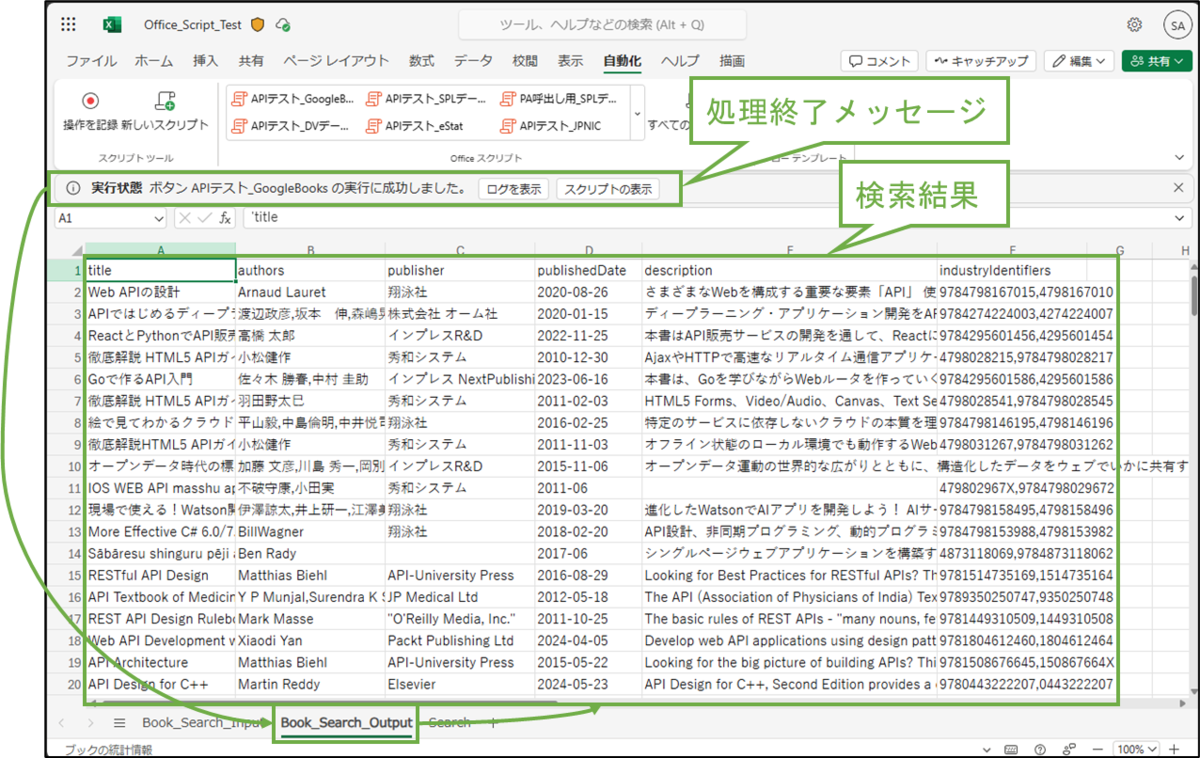
Task: Collapse the ribbon with chevron
Action: (1178, 158)
